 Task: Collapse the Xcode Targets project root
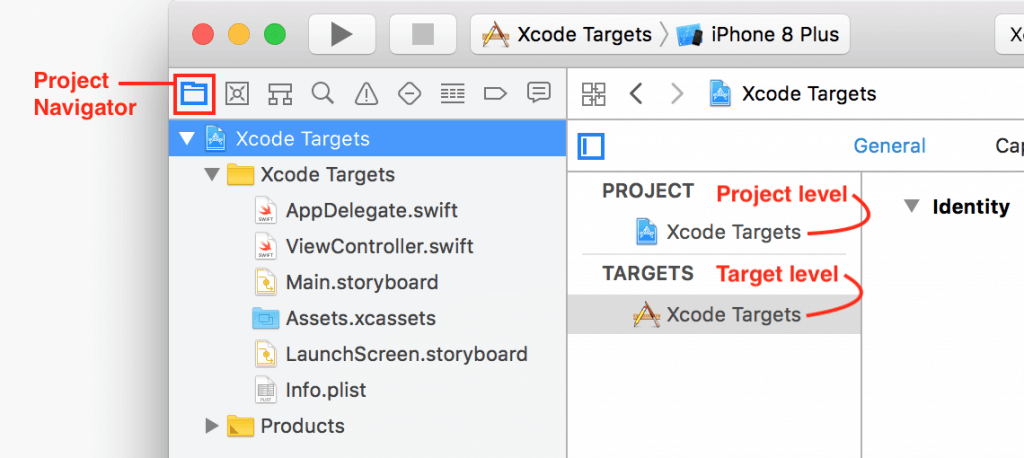[188, 139]
